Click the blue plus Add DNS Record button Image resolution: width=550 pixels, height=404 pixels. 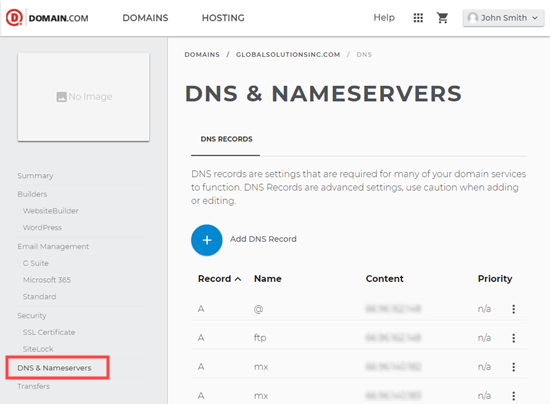[x=207, y=240]
